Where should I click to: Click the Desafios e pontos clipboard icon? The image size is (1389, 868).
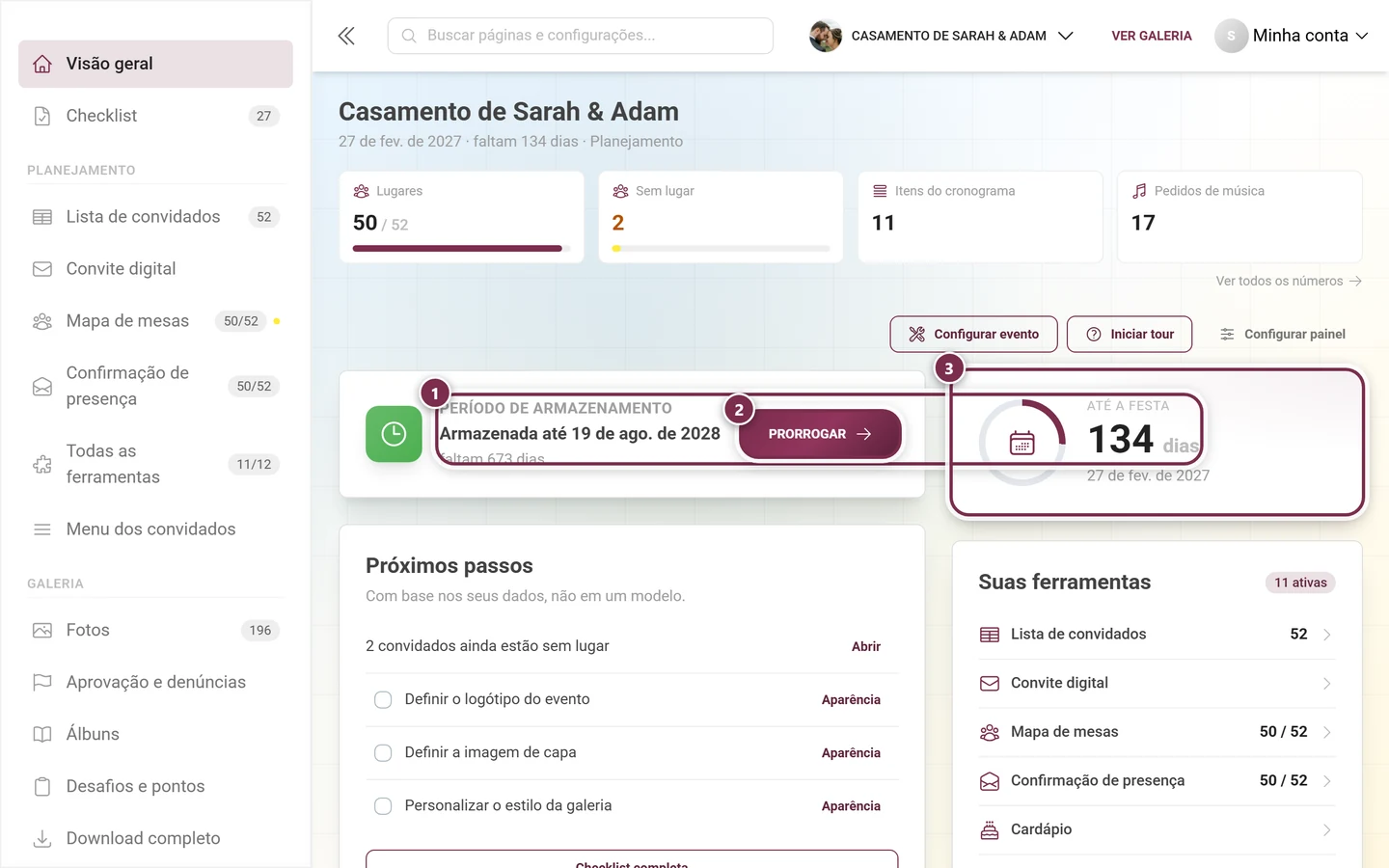[42, 786]
